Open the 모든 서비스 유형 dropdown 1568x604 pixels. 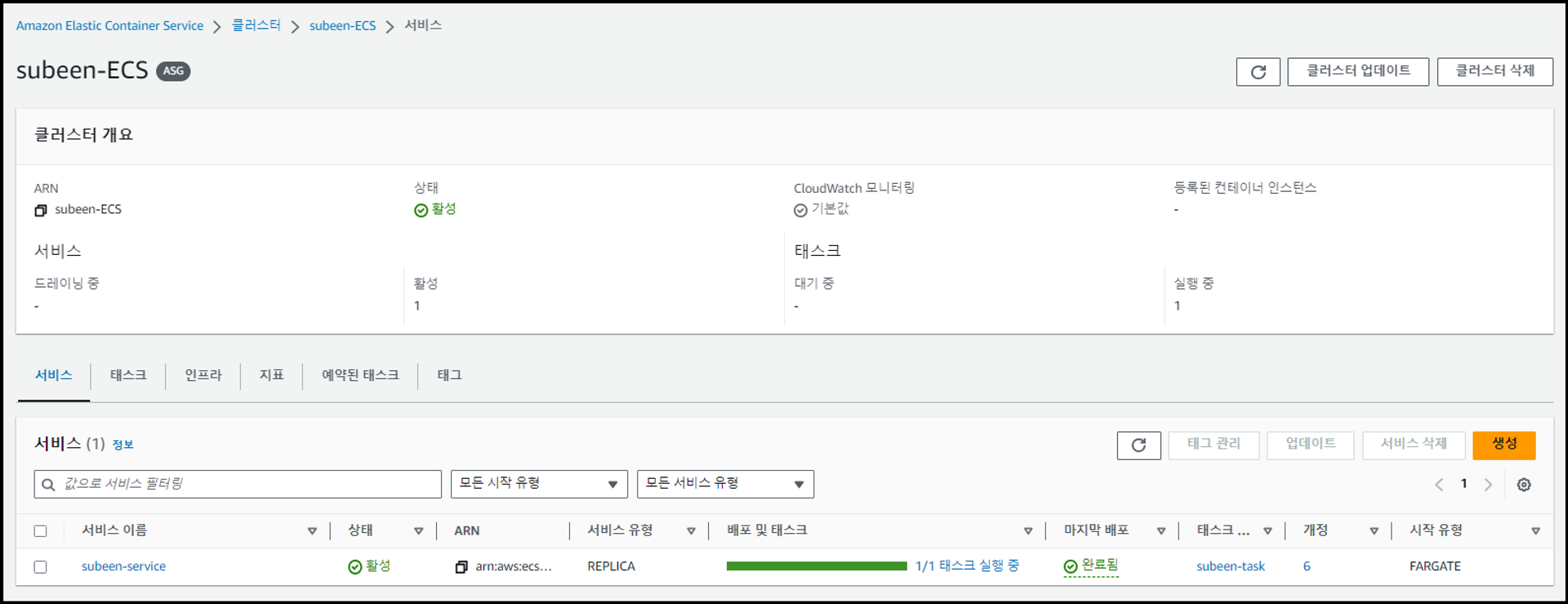click(725, 484)
